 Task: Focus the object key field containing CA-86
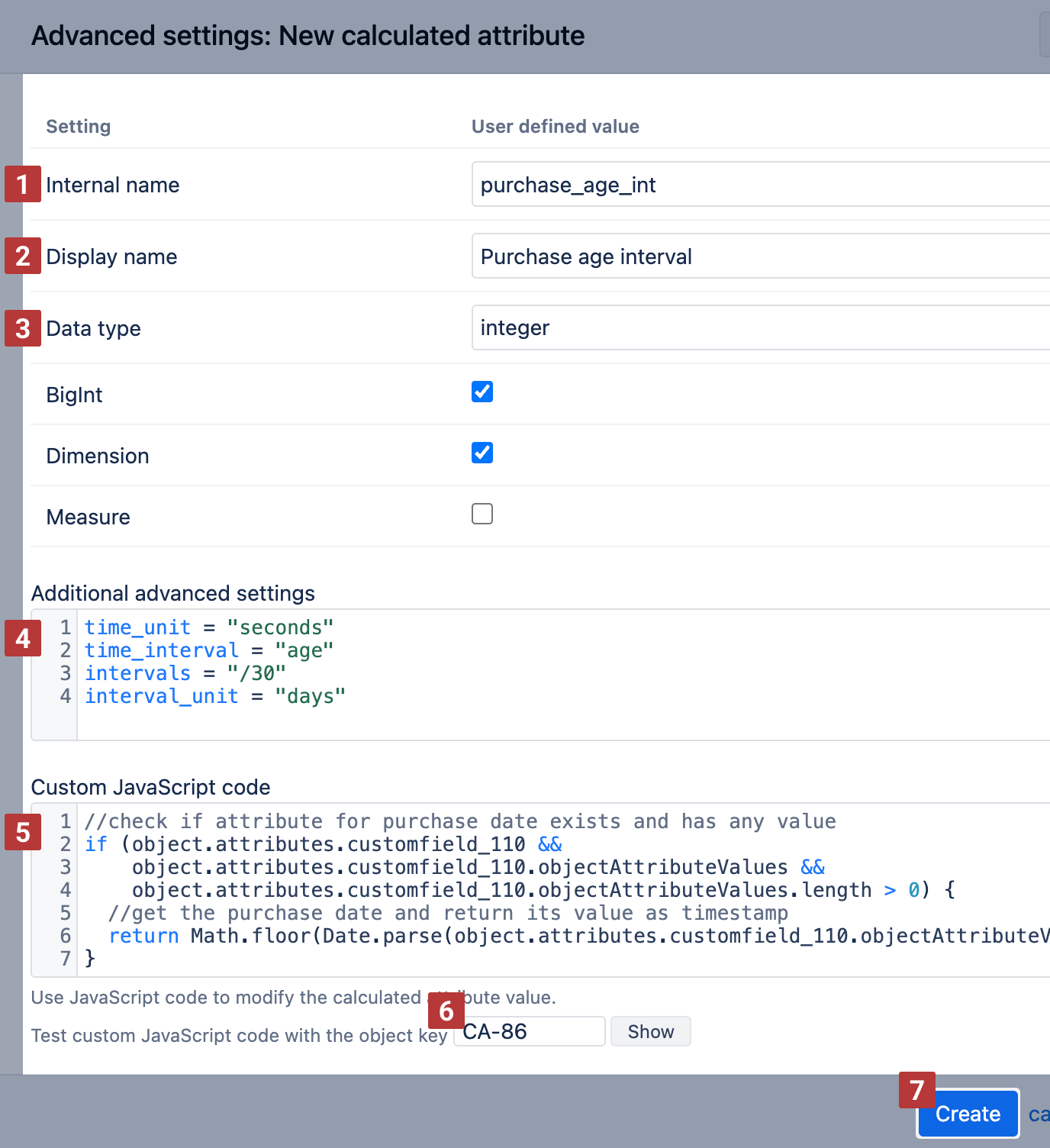click(x=530, y=1031)
